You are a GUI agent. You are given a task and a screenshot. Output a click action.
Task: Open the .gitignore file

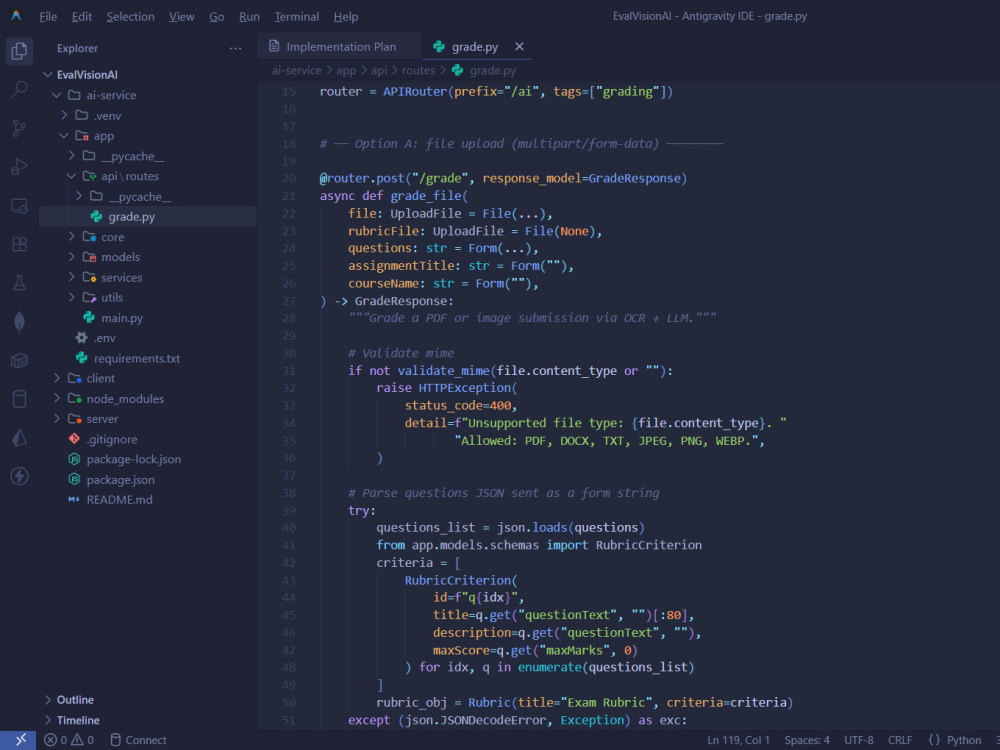pyautogui.click(x=112, y=439)
